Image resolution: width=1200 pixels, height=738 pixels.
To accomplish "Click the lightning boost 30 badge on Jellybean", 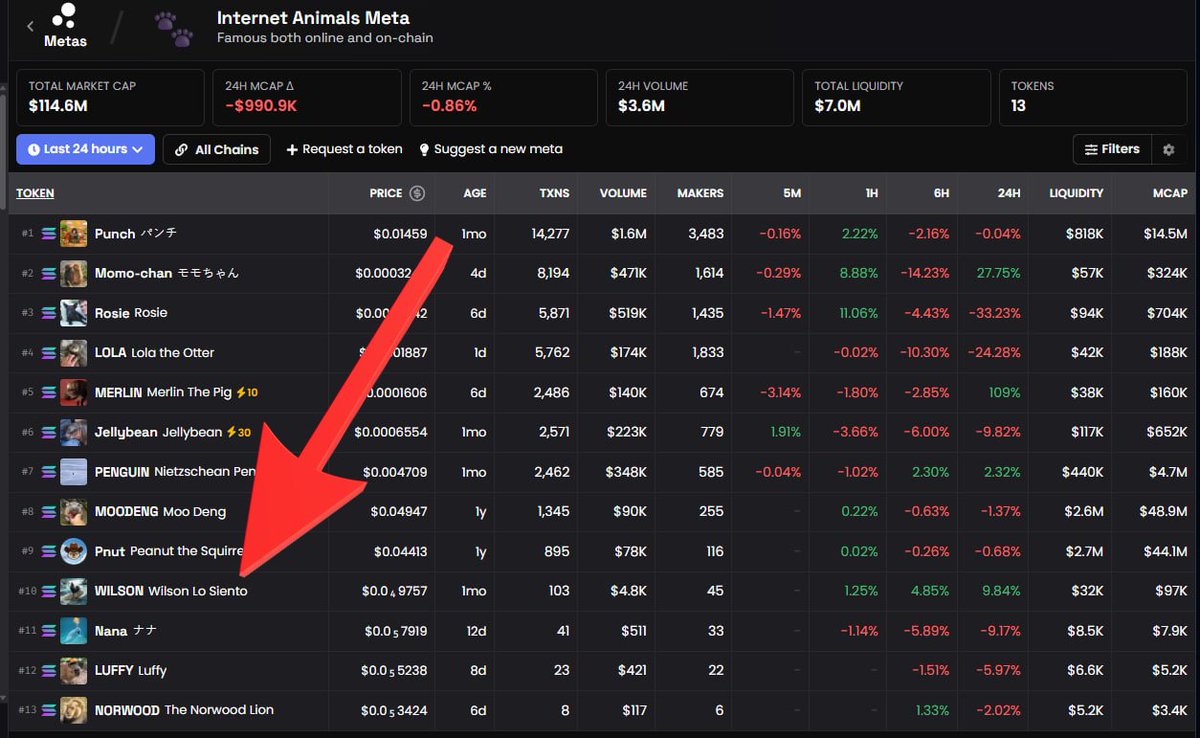I will (x=238, y=432).
